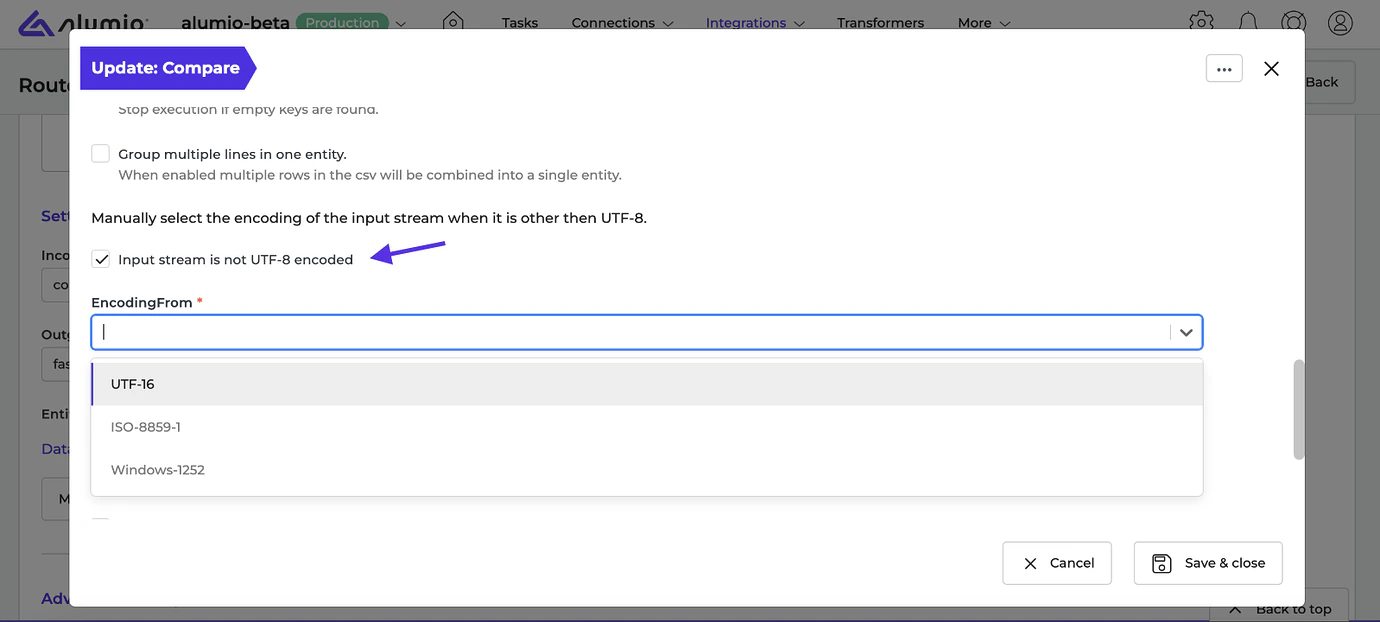Expand the Integrations menu
1380x622 pixels.
coord(755,22)
